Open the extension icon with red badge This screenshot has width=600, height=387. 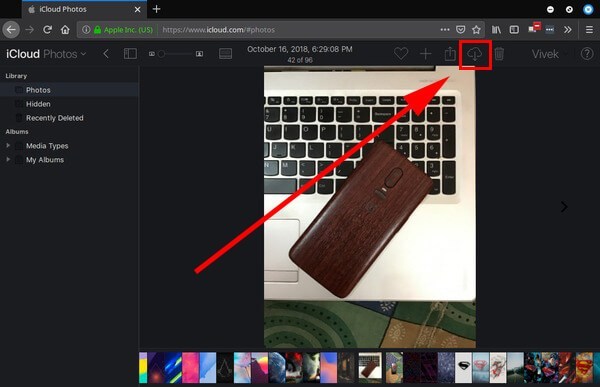click(x=534, y=28)
